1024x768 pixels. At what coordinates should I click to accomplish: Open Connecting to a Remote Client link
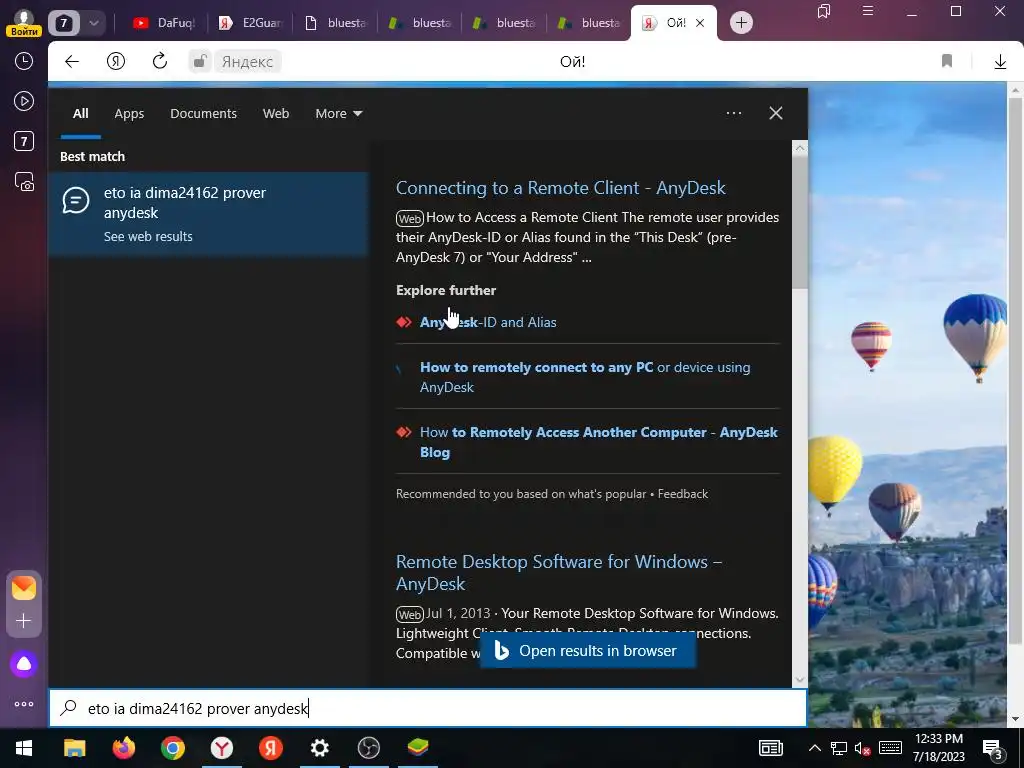(x=560, y=187)
